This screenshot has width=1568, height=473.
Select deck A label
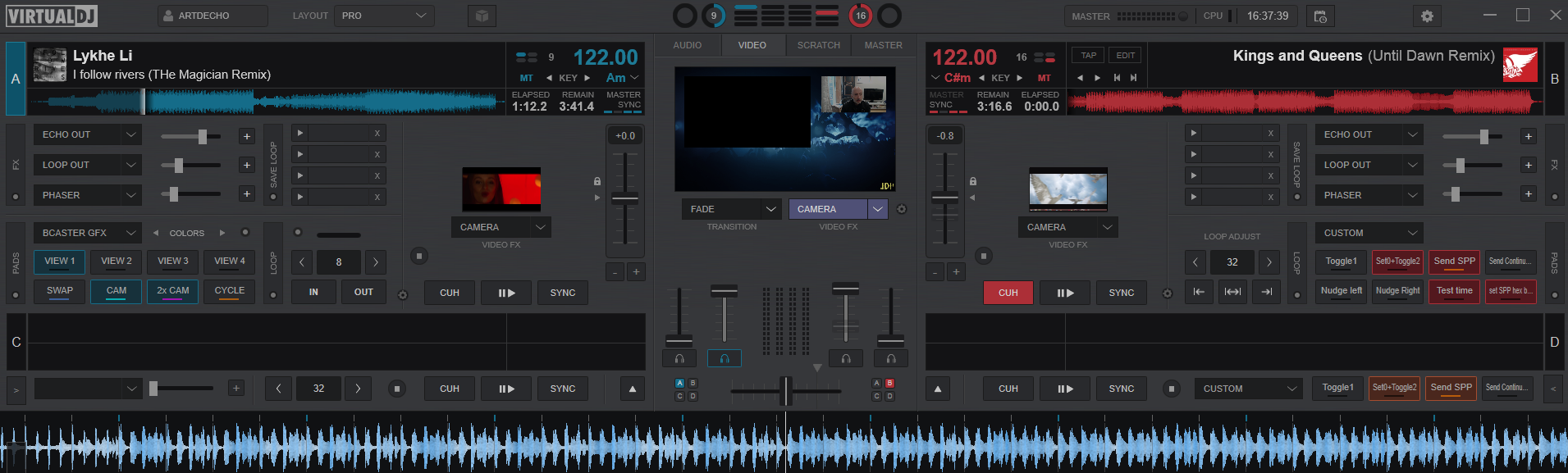pyautogui.click(x=16, y=79)
